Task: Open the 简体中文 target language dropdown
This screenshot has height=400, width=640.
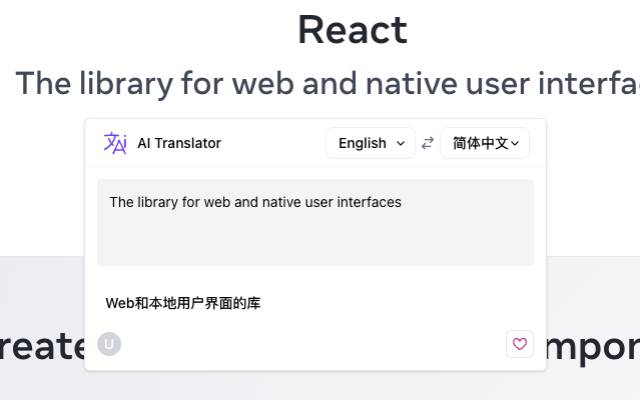Action: coord(485,143)
